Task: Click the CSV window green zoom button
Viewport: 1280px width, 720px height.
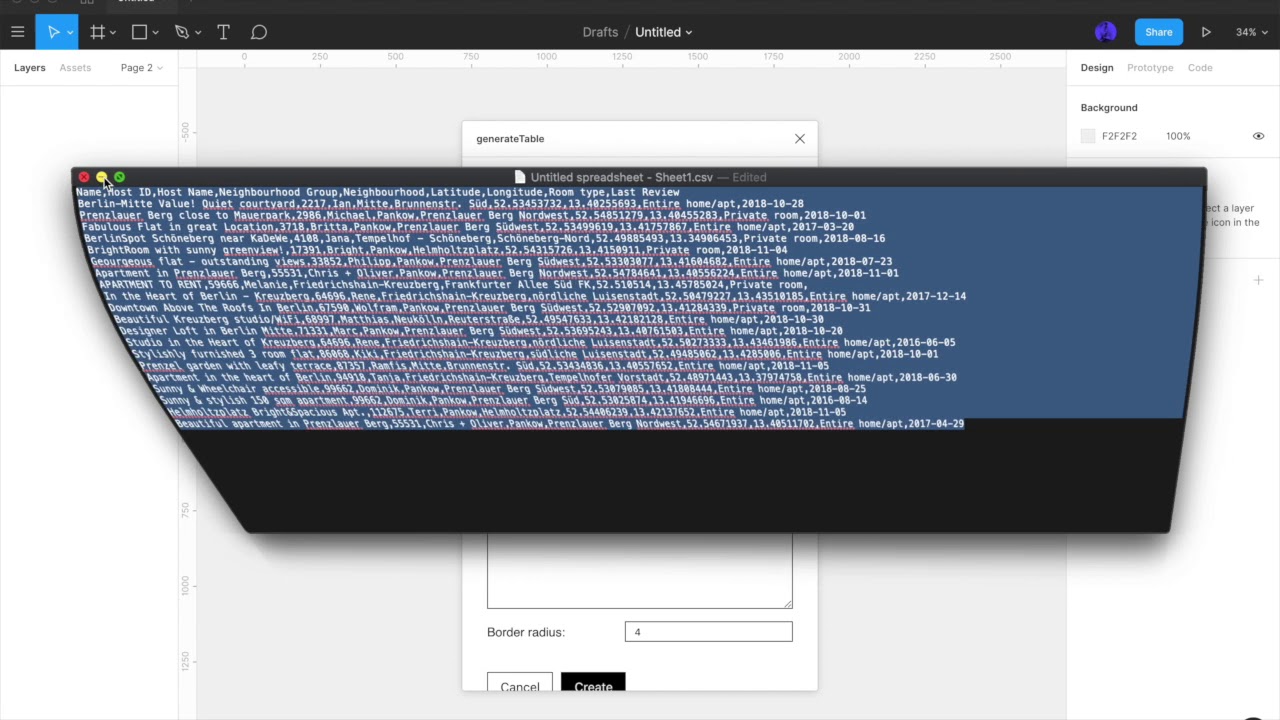Action: point(120,177)
